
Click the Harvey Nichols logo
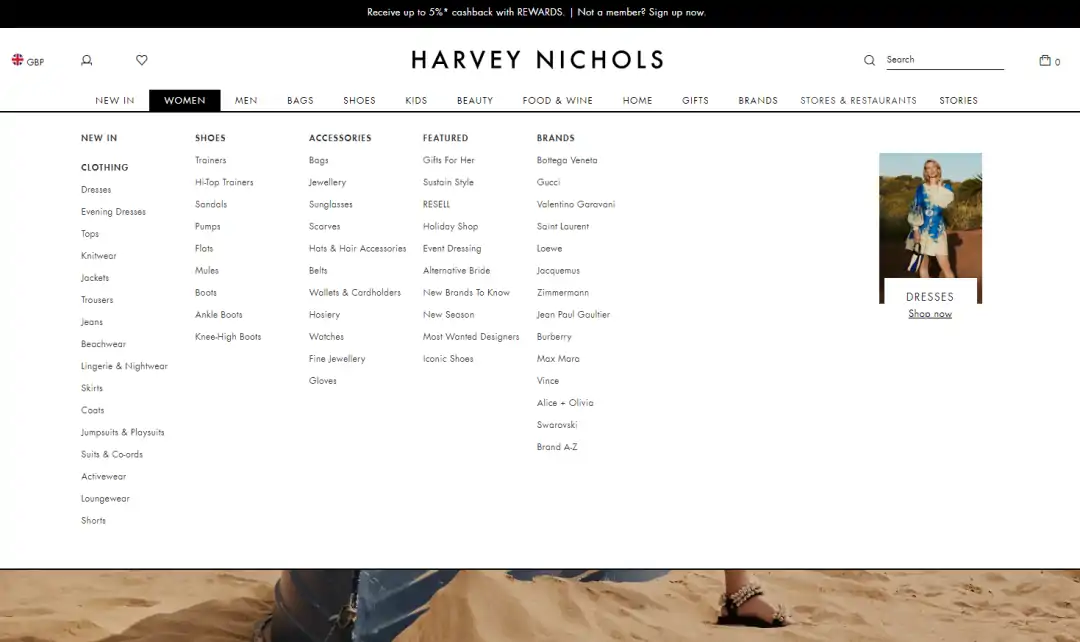click(538, 60)
